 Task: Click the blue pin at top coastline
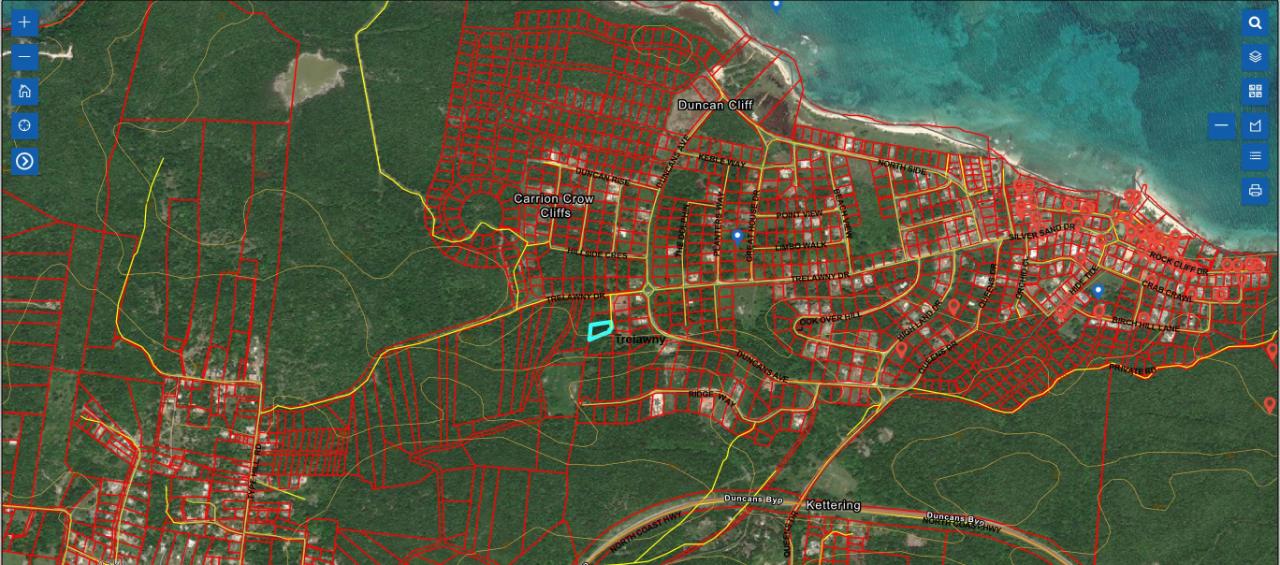[776, 5]
